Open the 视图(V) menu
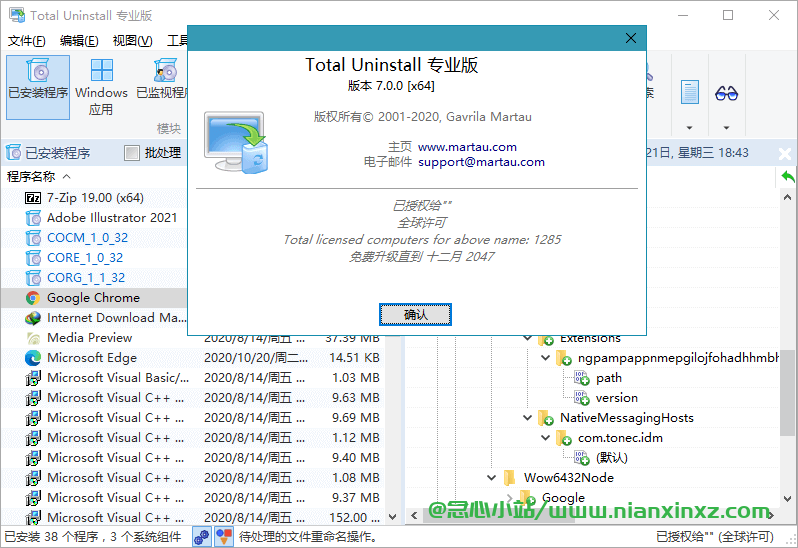 (x=132, y=41)
